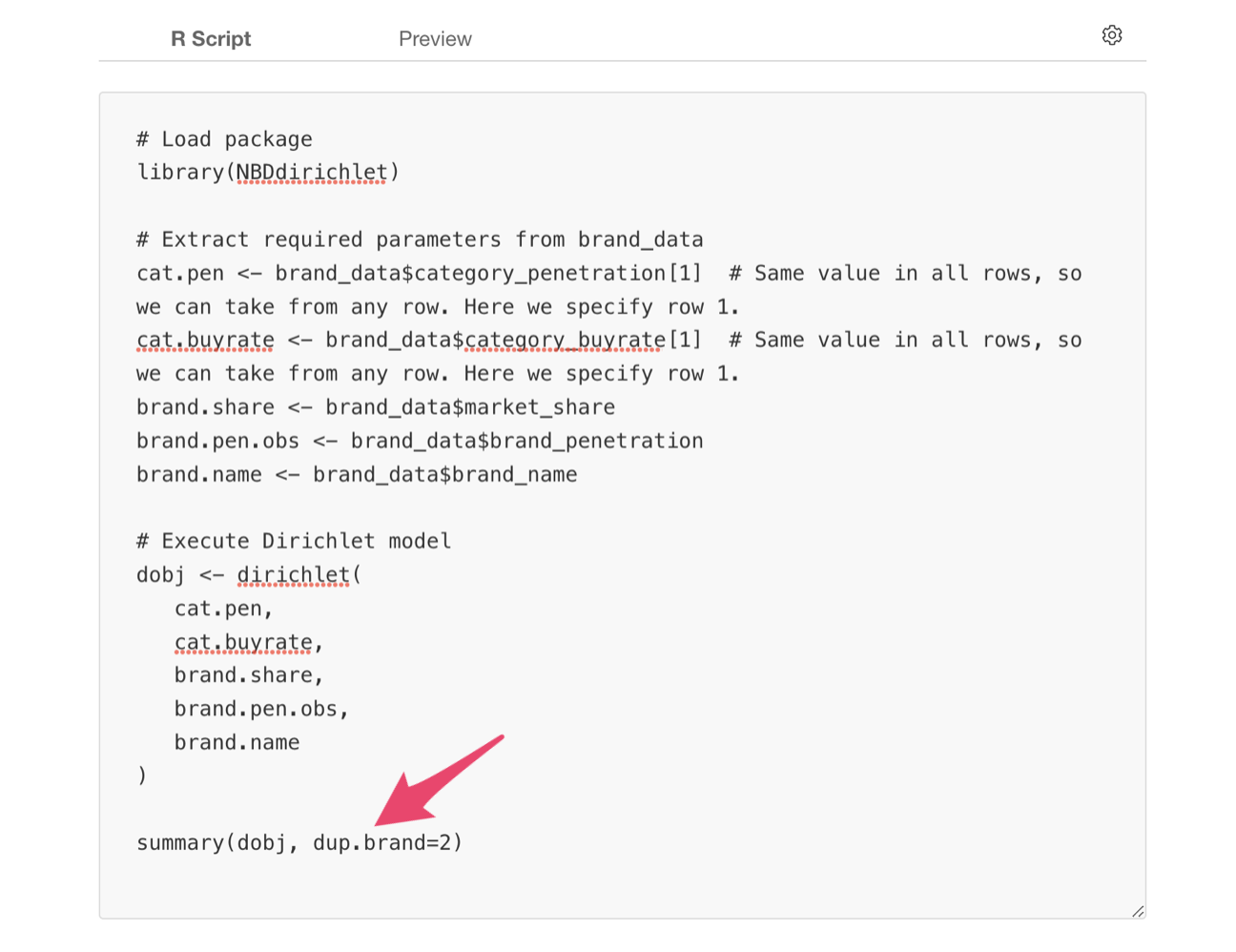This screenshot has height=952, width=1236.
Task: Click the underlined dirichlet function call
Action: pos(294,575)
